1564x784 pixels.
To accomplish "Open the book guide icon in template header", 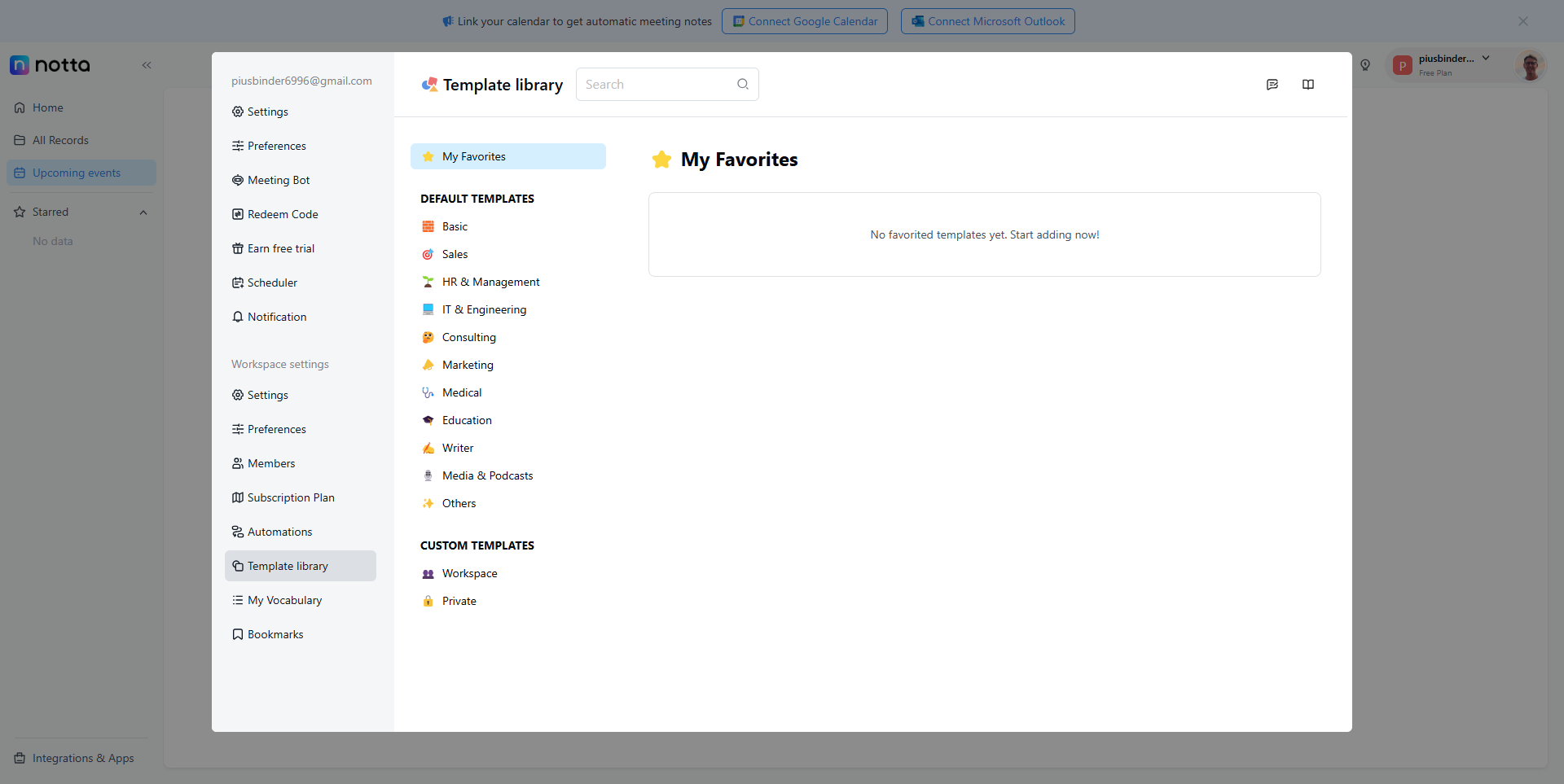I will click(x=1307, y=85).
